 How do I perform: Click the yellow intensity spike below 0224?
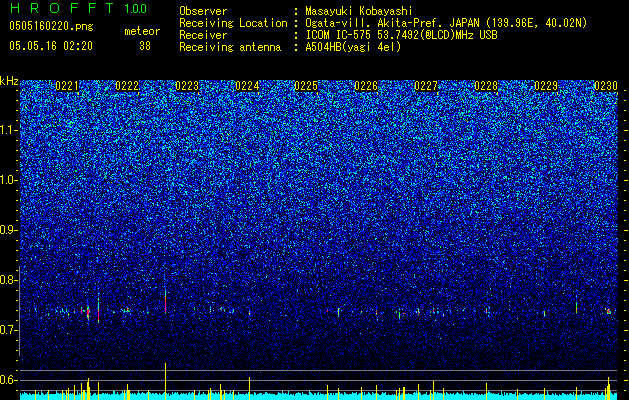coord(250,388)
